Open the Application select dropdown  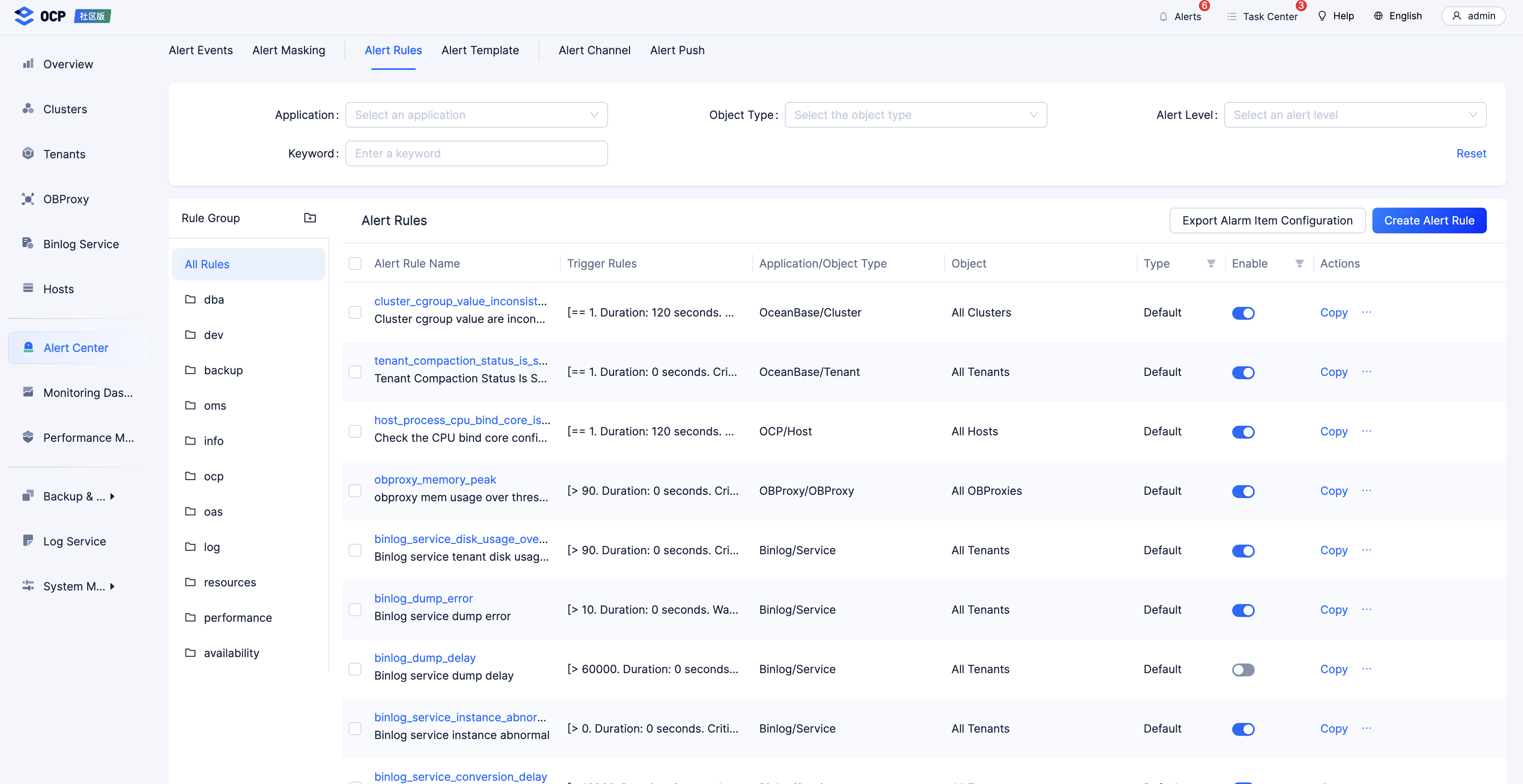click(x=476, y=115)
